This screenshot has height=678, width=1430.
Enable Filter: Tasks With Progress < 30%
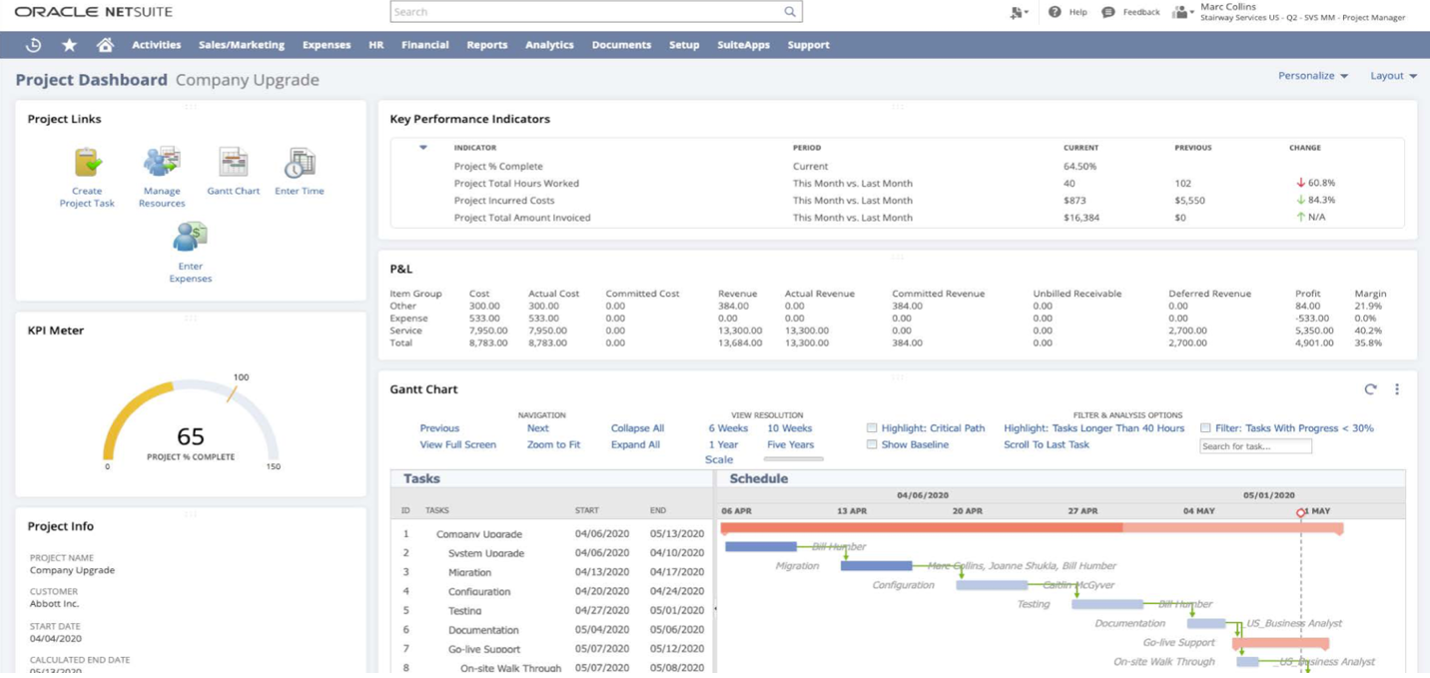click(1204, 427)
